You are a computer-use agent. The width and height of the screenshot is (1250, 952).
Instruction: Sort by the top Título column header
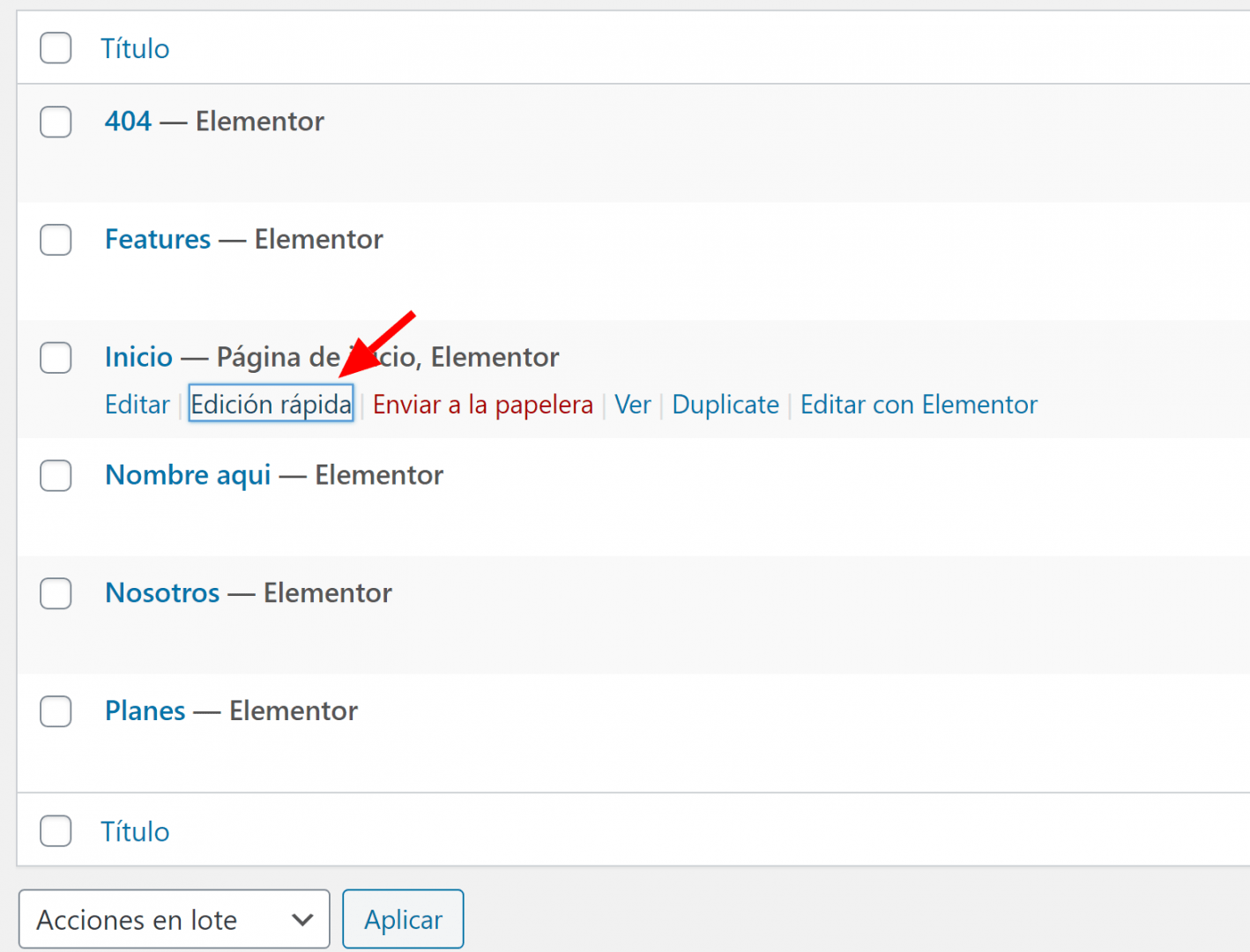(x=135, y=48)
